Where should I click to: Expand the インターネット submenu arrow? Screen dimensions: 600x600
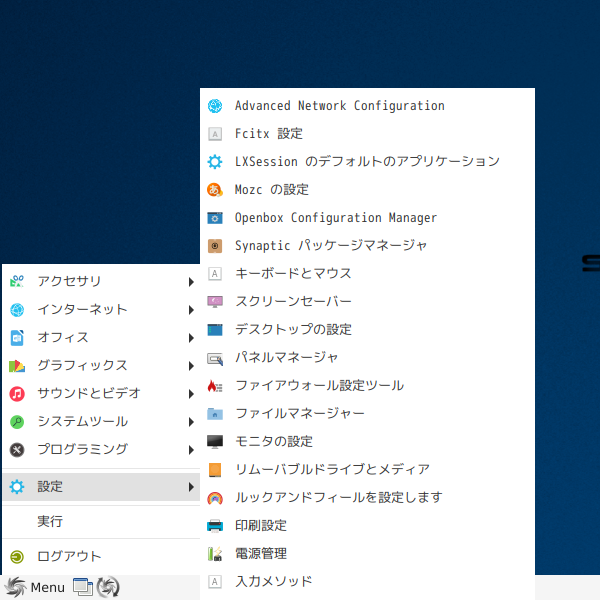[x=191, y=310]
